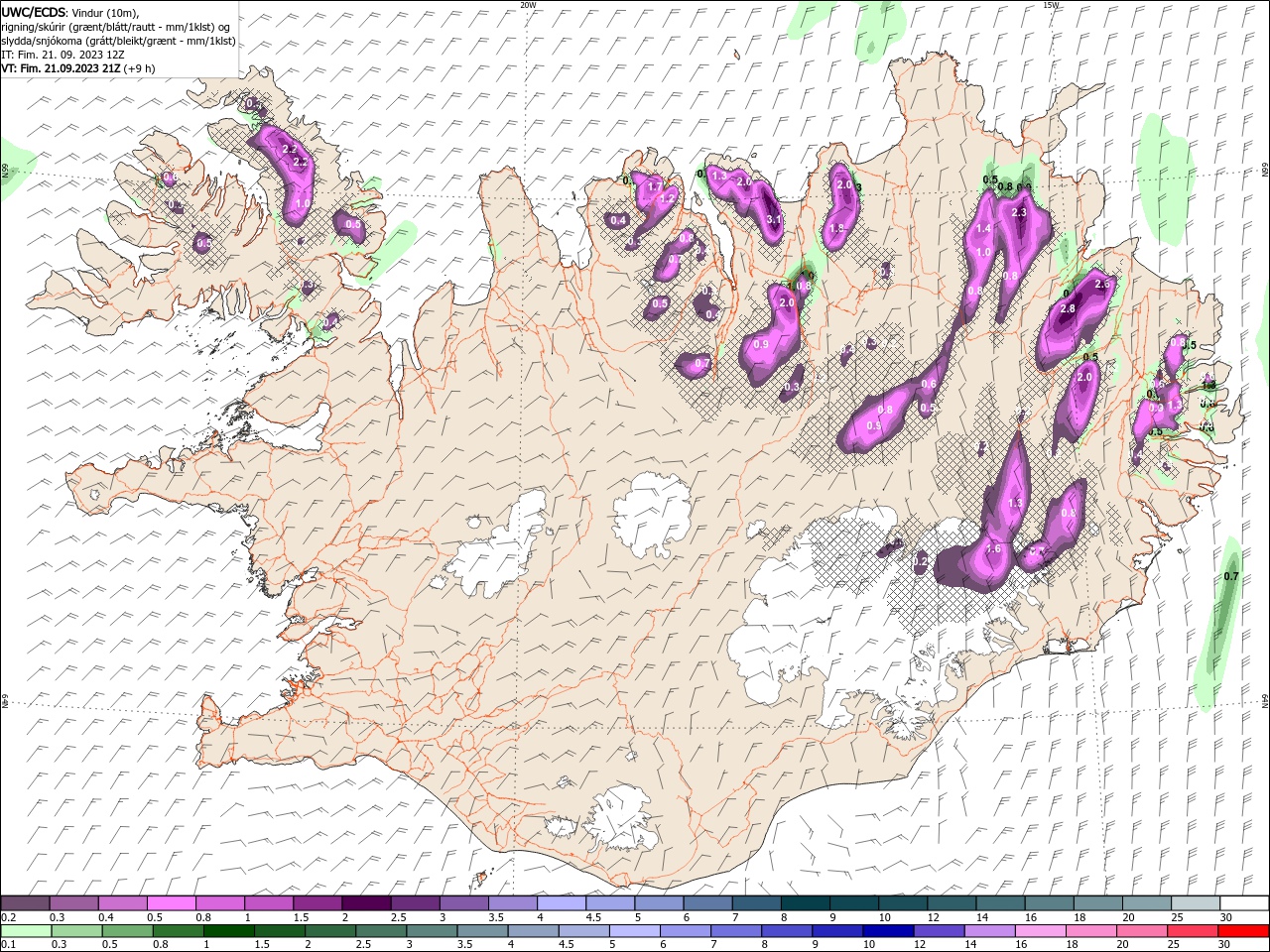Click pale grey upper legend swatch at 25
The width and height of the screenshot is (1270, 952).
(1197, 902)
